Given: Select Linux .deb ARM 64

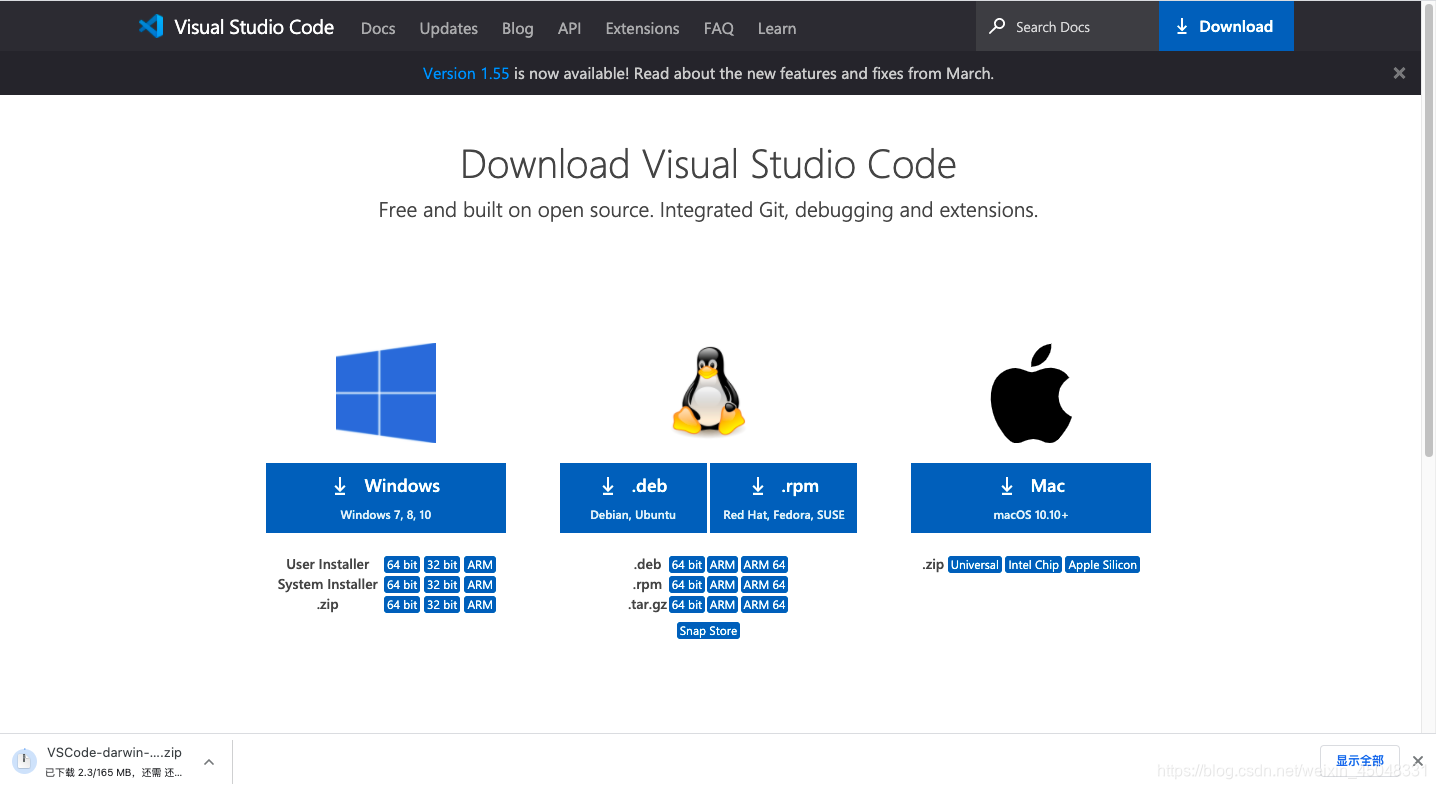Looking at the screenshot, I should pos(765,565).
